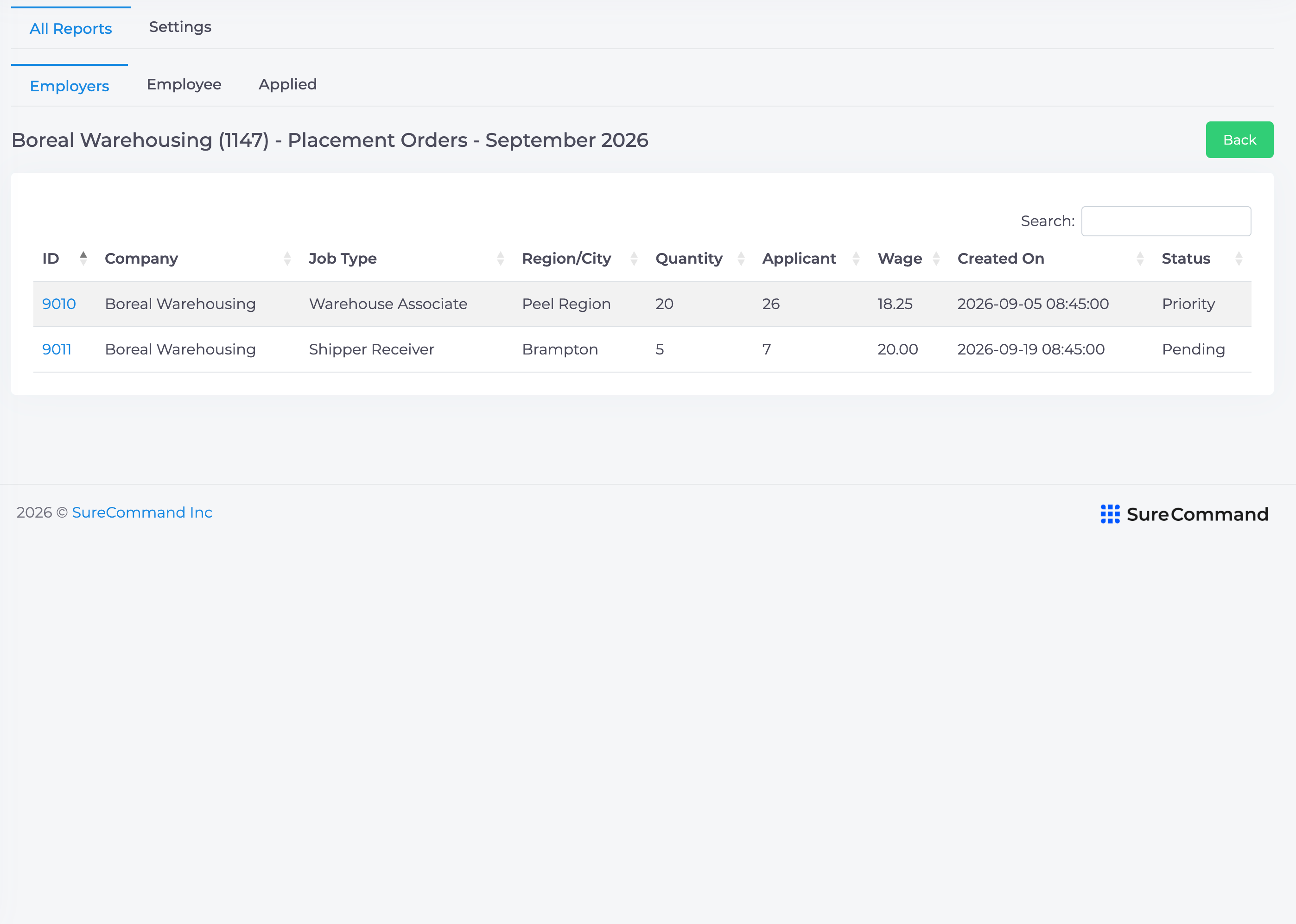
Task: Click the Job Type column header
Action: pyautogui.click(x=343, y=258)
